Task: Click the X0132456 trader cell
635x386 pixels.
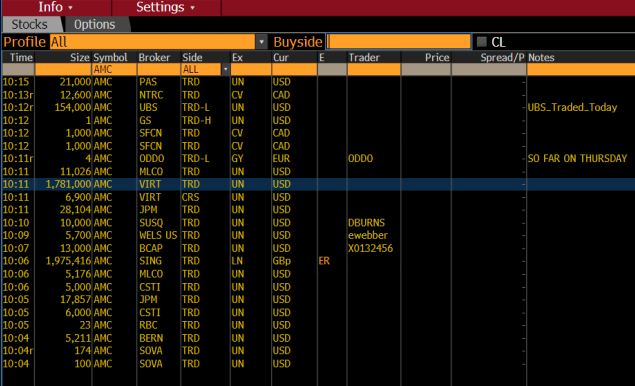Action: 371,248
